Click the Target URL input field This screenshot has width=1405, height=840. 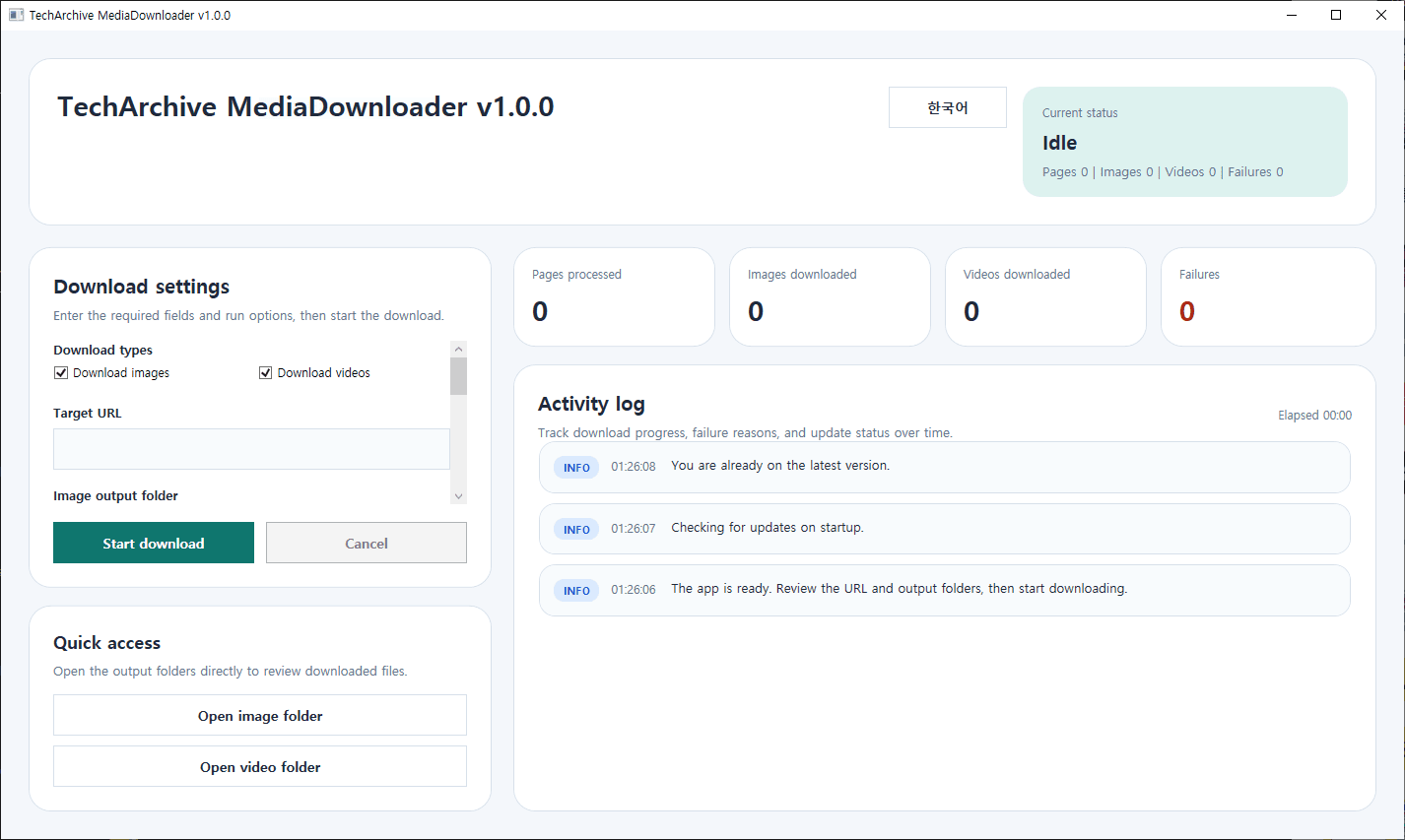251,449
